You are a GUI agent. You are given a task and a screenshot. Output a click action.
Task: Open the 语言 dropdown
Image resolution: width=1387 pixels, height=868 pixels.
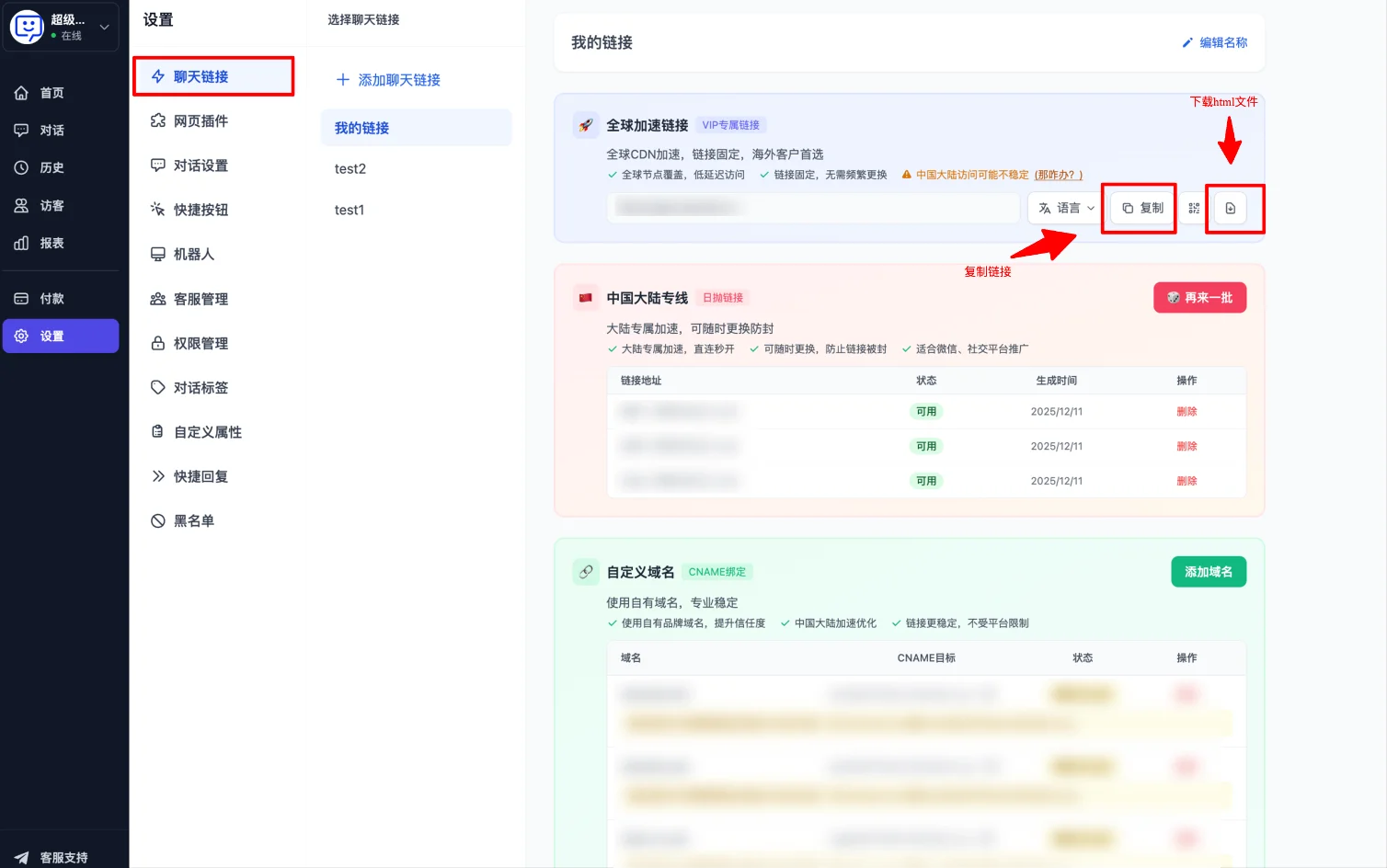(1064, 208)
